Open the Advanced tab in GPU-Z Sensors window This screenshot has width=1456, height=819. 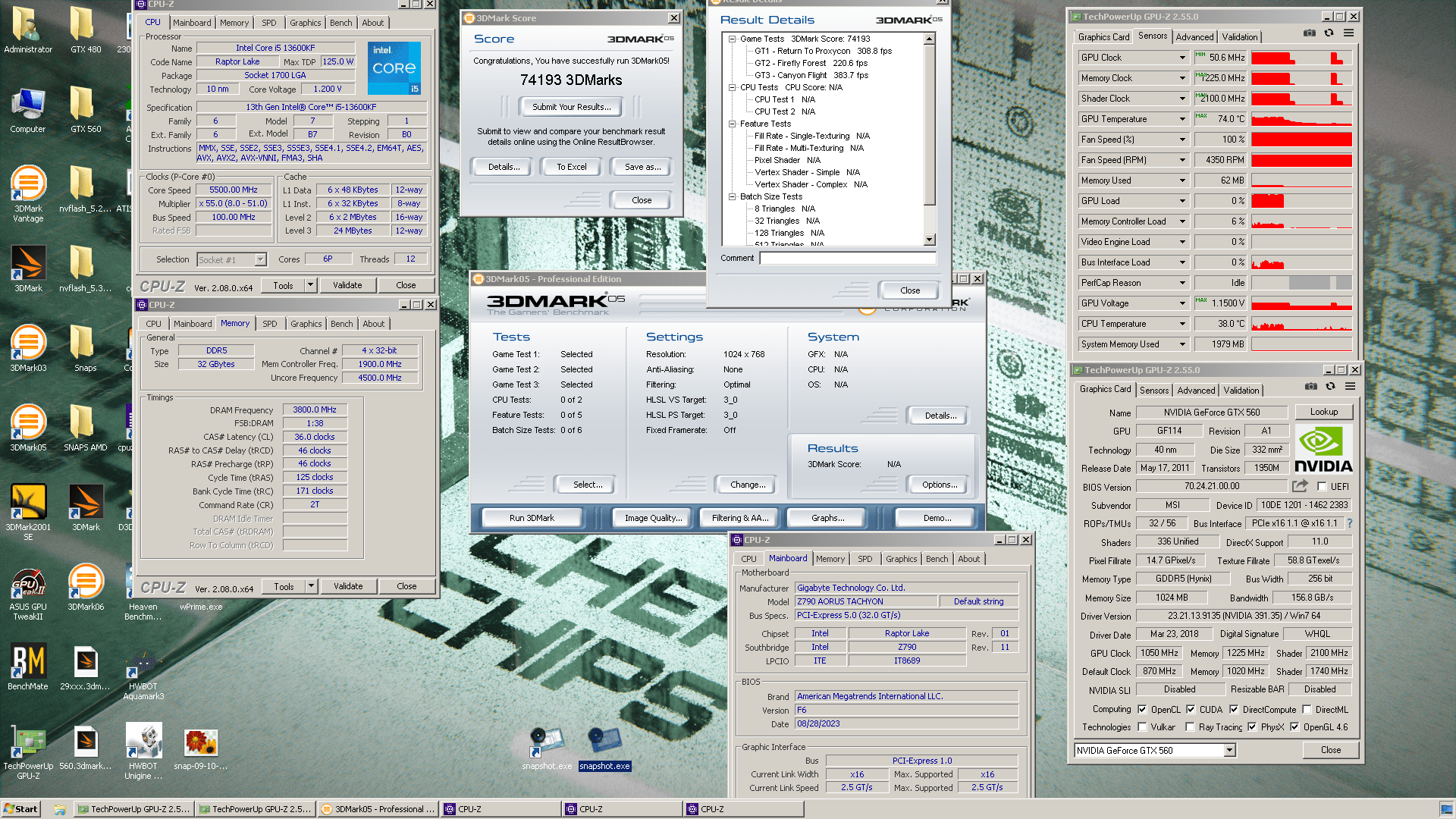coord(1194,36)
